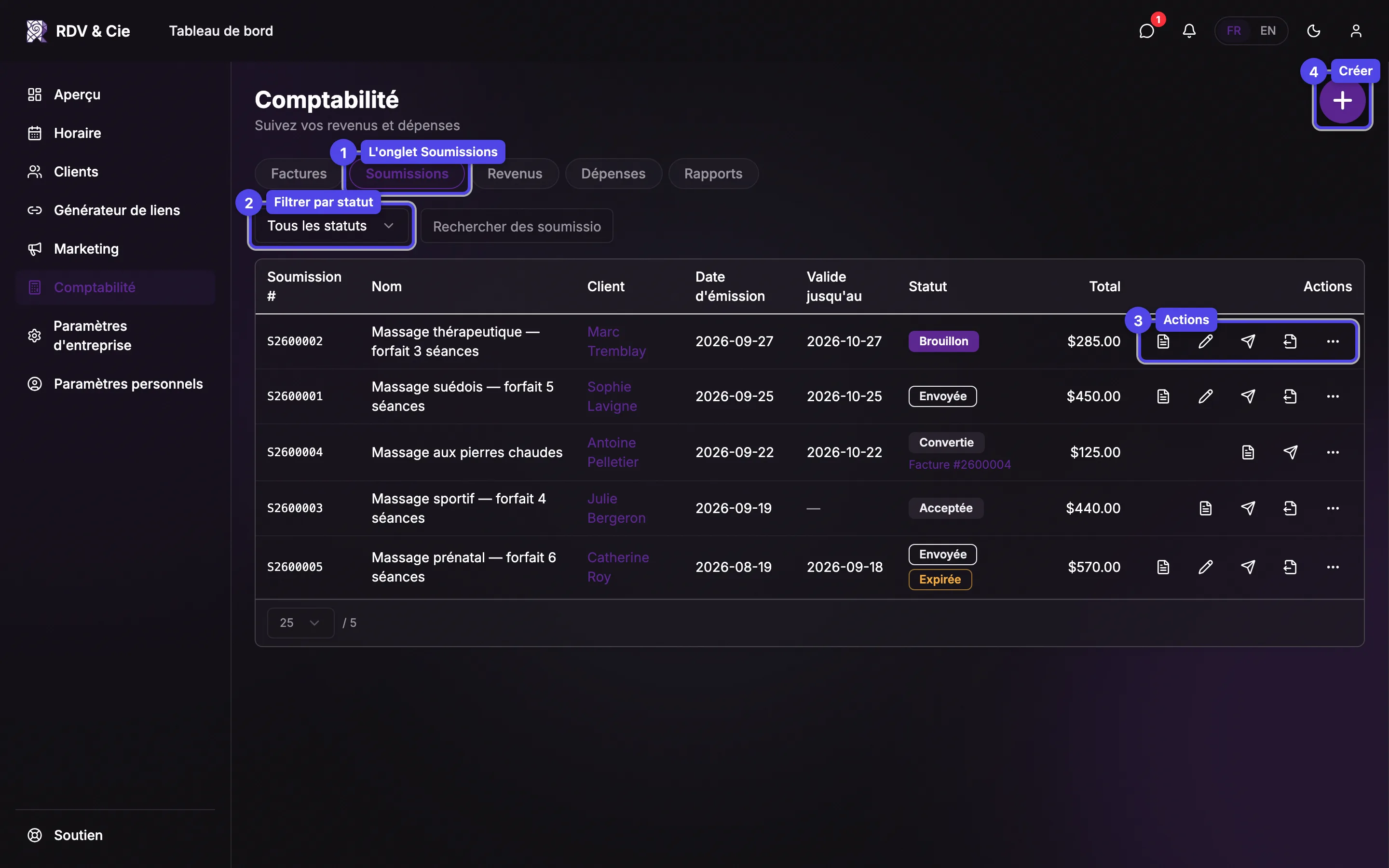Open the messages chat icon with notification badge
1389x868 pixels.
(1146, 31)
